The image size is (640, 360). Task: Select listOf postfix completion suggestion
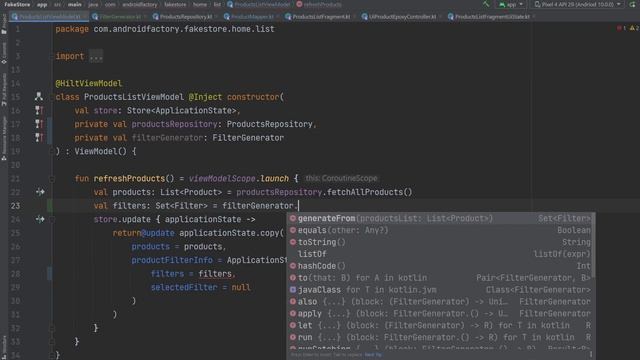pyautogui.click(x=440, y=254)
